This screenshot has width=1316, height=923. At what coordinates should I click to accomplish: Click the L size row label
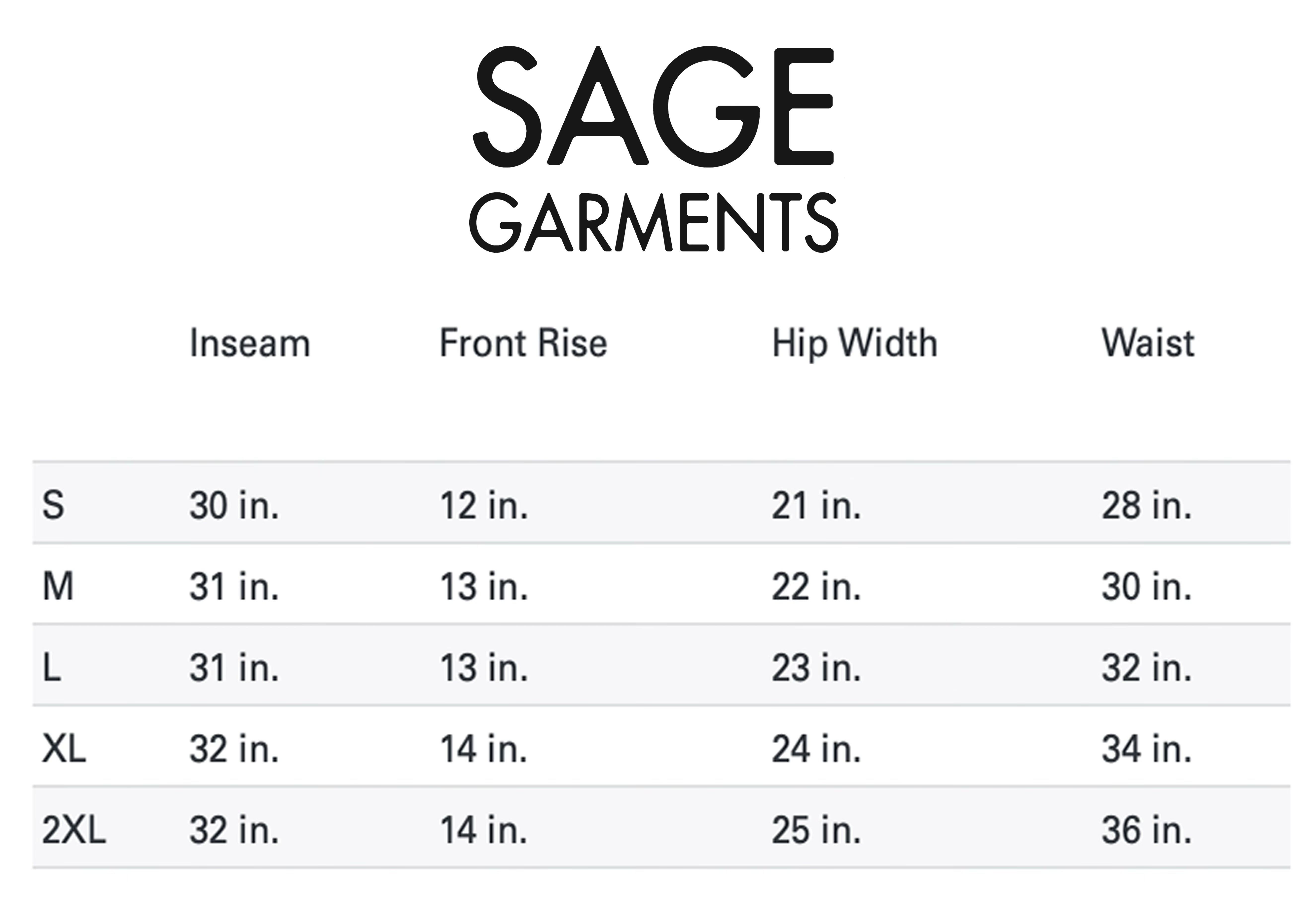[x=52, y=668]
